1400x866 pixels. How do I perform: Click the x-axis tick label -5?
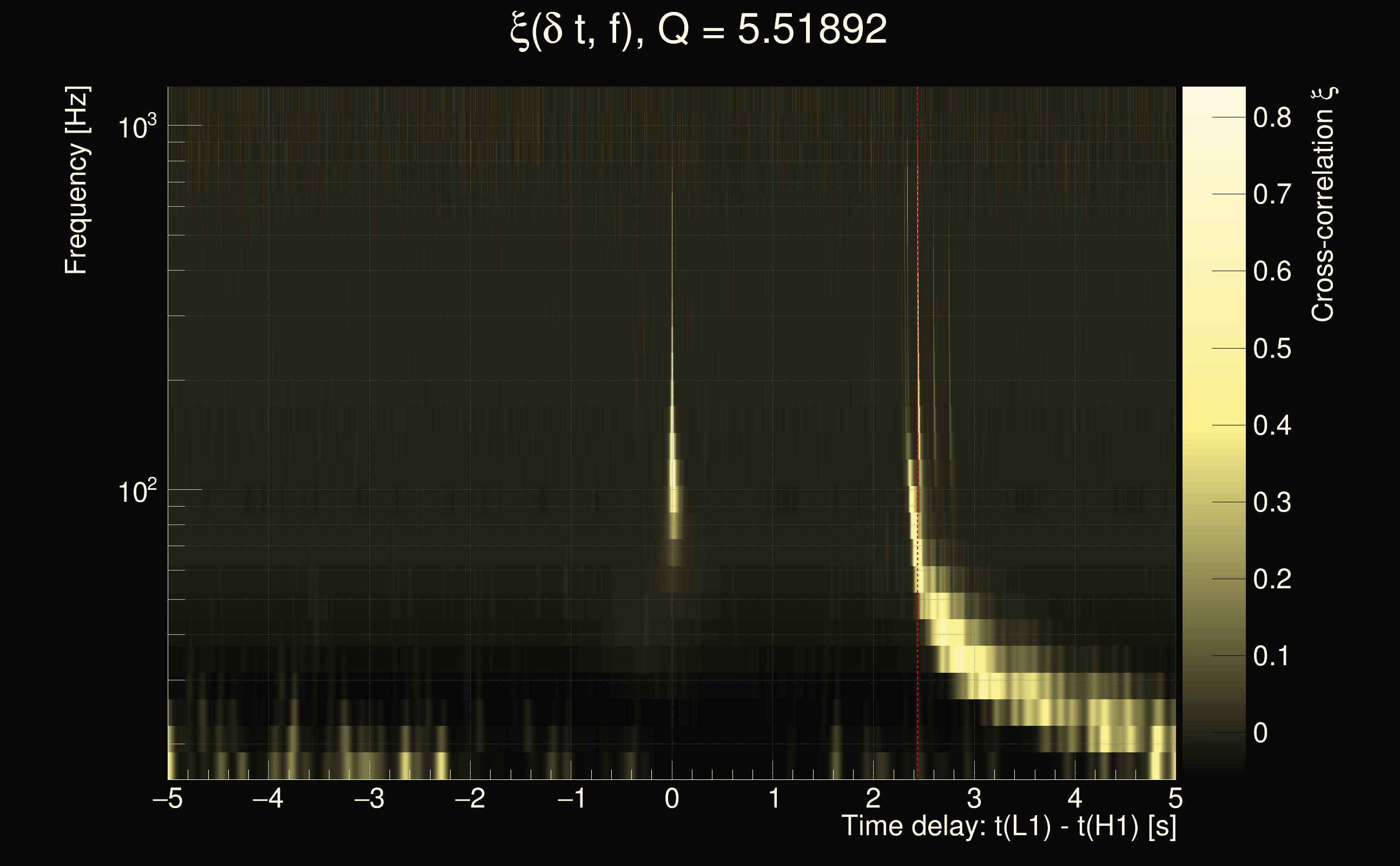[167, 798]
